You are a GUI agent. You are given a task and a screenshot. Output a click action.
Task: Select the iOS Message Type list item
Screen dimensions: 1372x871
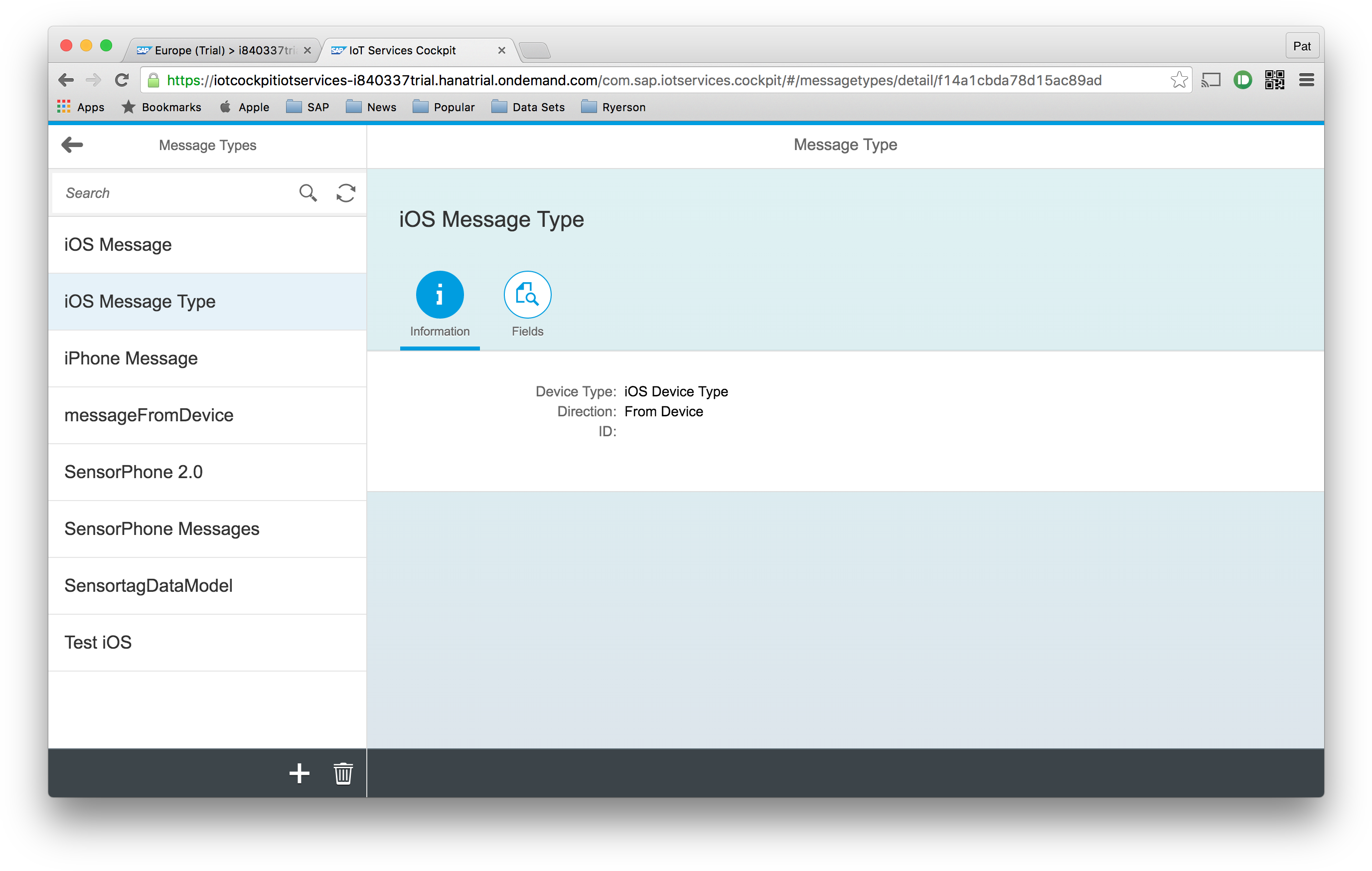tap(207, 302)
